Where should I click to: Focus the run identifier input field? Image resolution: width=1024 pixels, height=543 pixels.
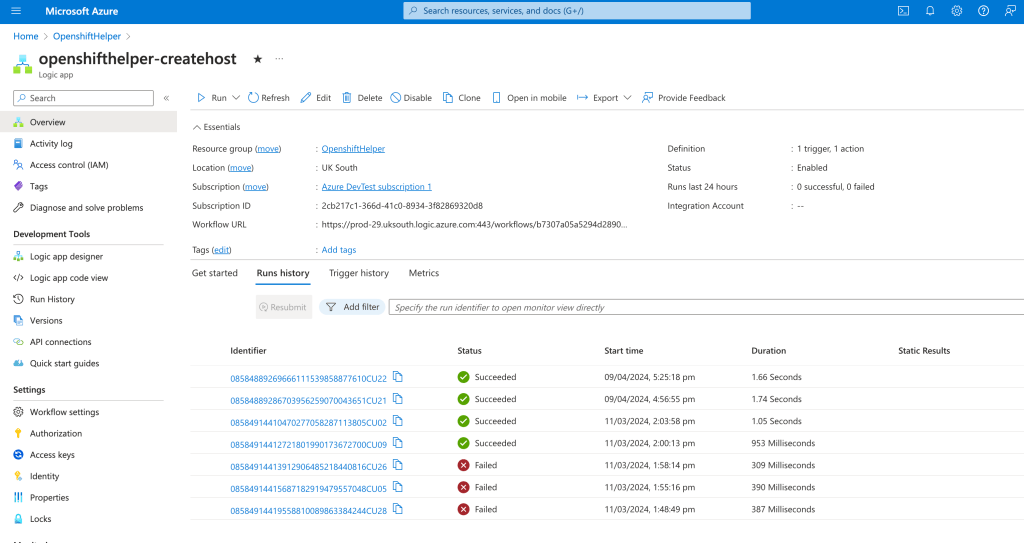pyautogui.click(x=706, y=307)
